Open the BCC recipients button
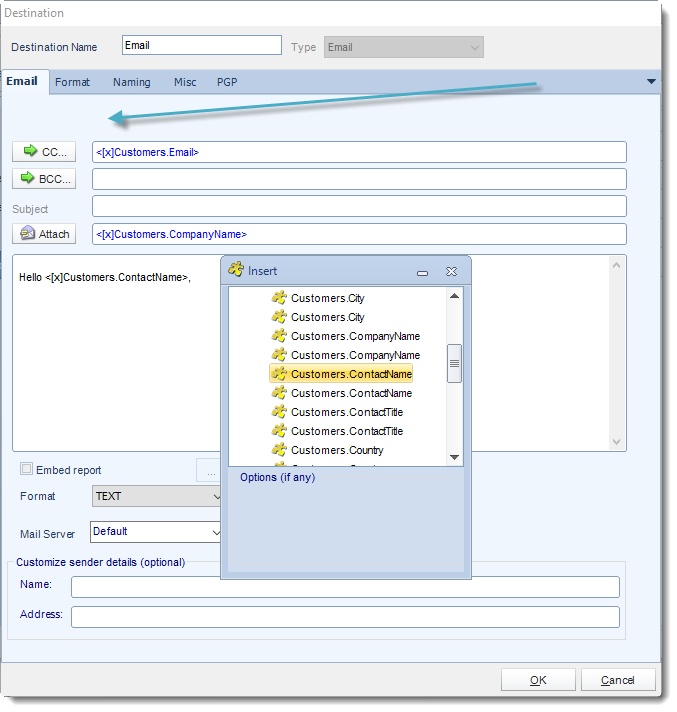Viewport: 677px width, 712px height. click(44, 178)
